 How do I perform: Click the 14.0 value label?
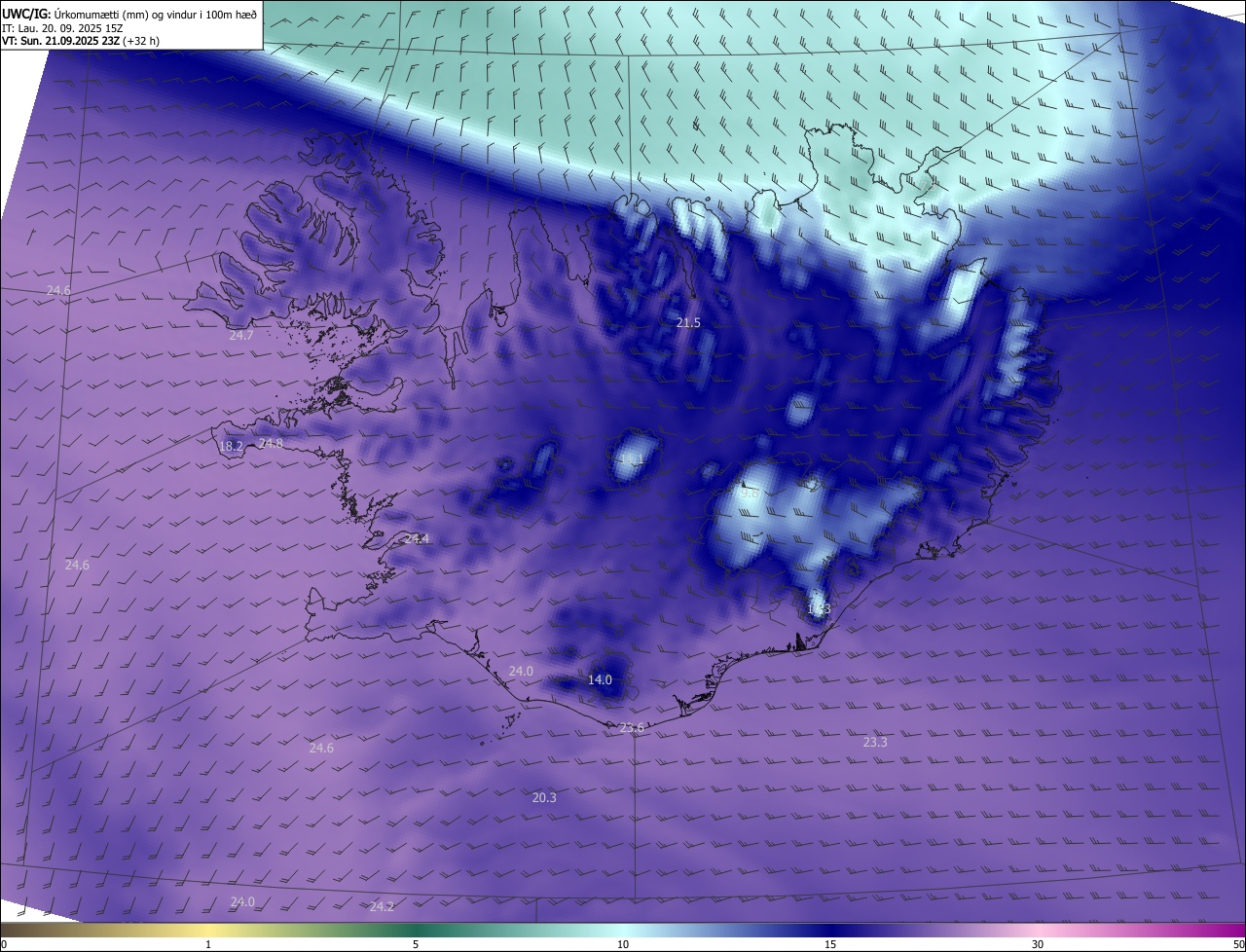pos(600,679)
